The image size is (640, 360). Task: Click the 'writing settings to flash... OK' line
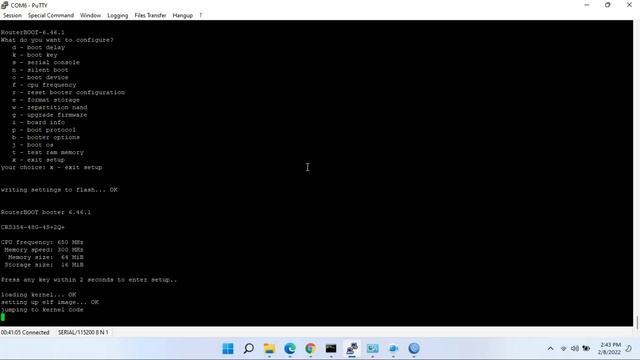(x=59, y=190)
